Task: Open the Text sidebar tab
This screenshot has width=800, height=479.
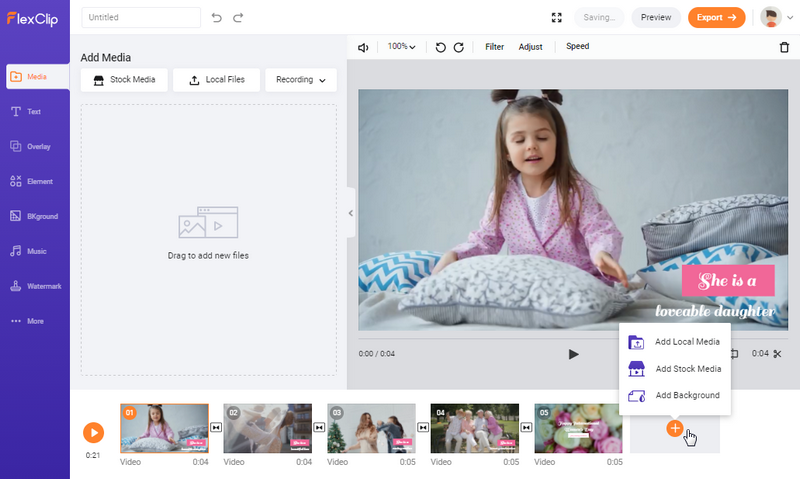Action: pyautogui.click(x=26, y=111)
